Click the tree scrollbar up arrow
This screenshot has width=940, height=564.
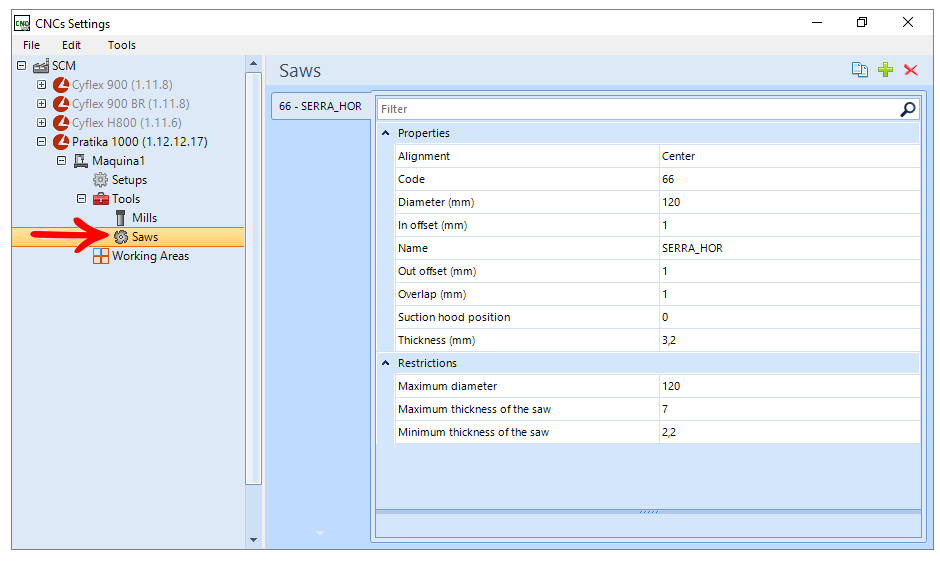(x=254, y=63)
